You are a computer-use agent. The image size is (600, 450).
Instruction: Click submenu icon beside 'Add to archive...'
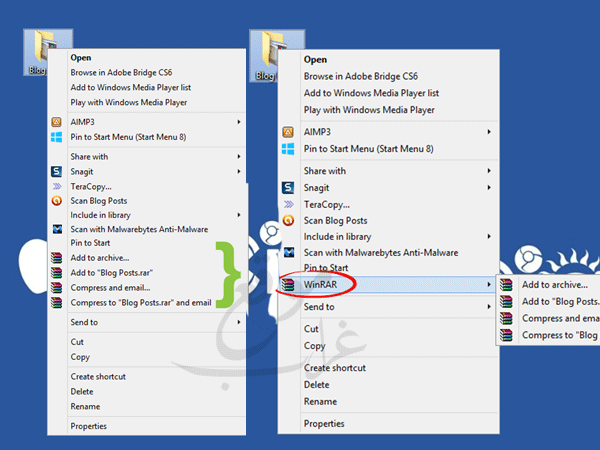[x=506, y=285]
